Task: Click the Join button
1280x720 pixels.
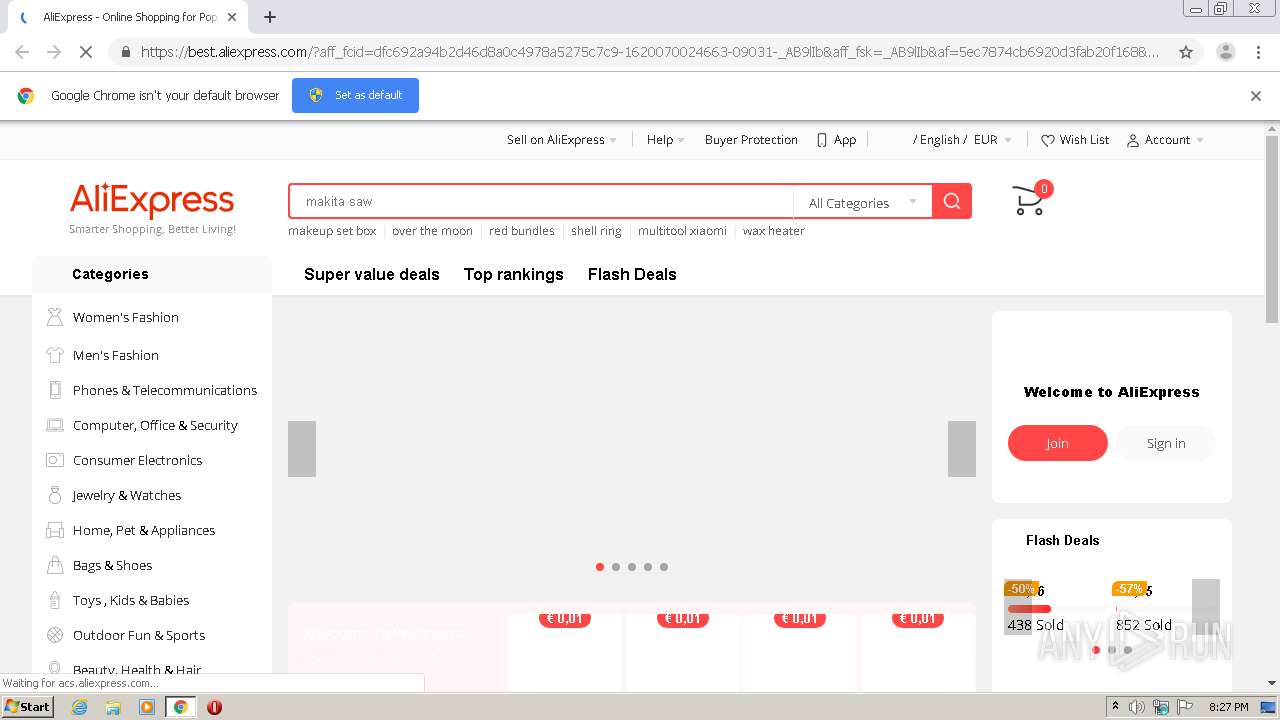Action: 1058,443
